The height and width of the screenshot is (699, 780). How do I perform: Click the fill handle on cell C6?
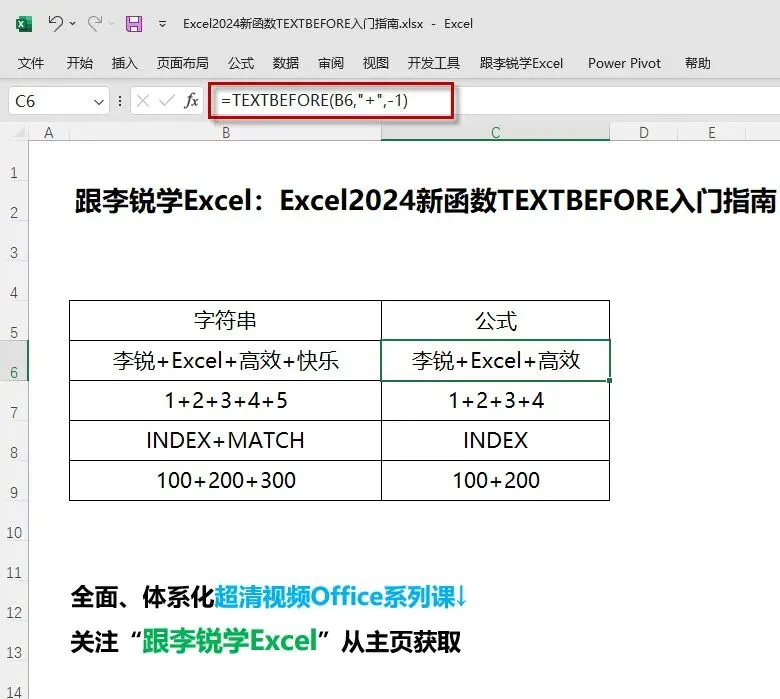609,381
